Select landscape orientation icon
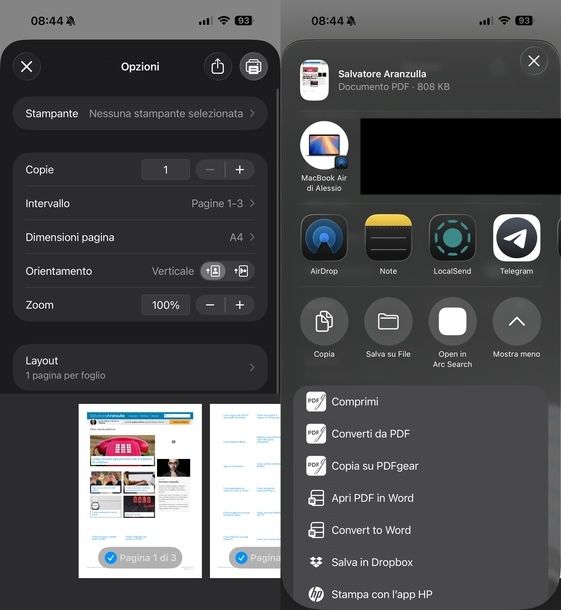Viewport: 561px width, 610px height. point(241,271)
